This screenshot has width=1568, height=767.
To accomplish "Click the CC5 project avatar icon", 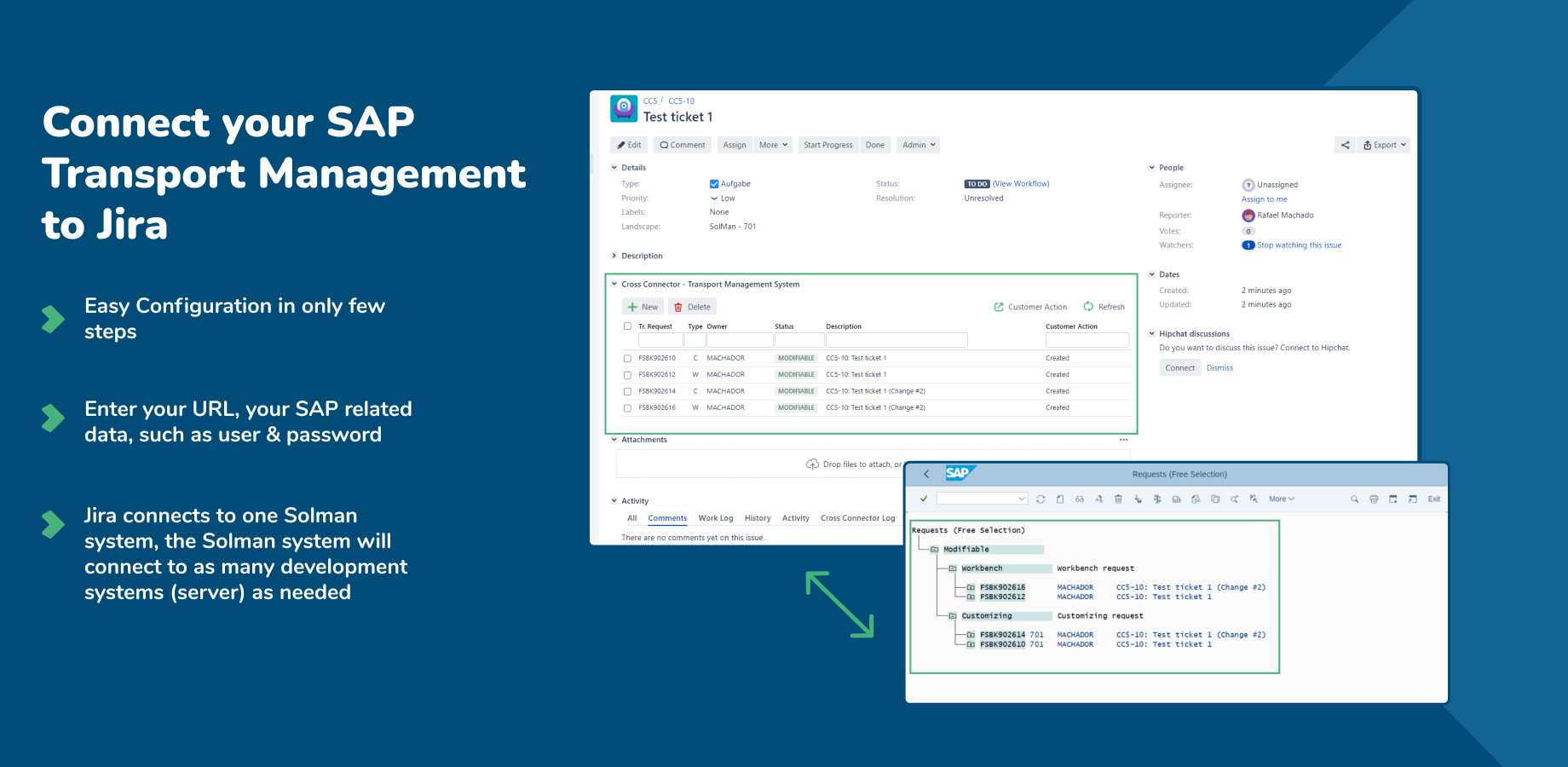I will (x=624, y=108).
